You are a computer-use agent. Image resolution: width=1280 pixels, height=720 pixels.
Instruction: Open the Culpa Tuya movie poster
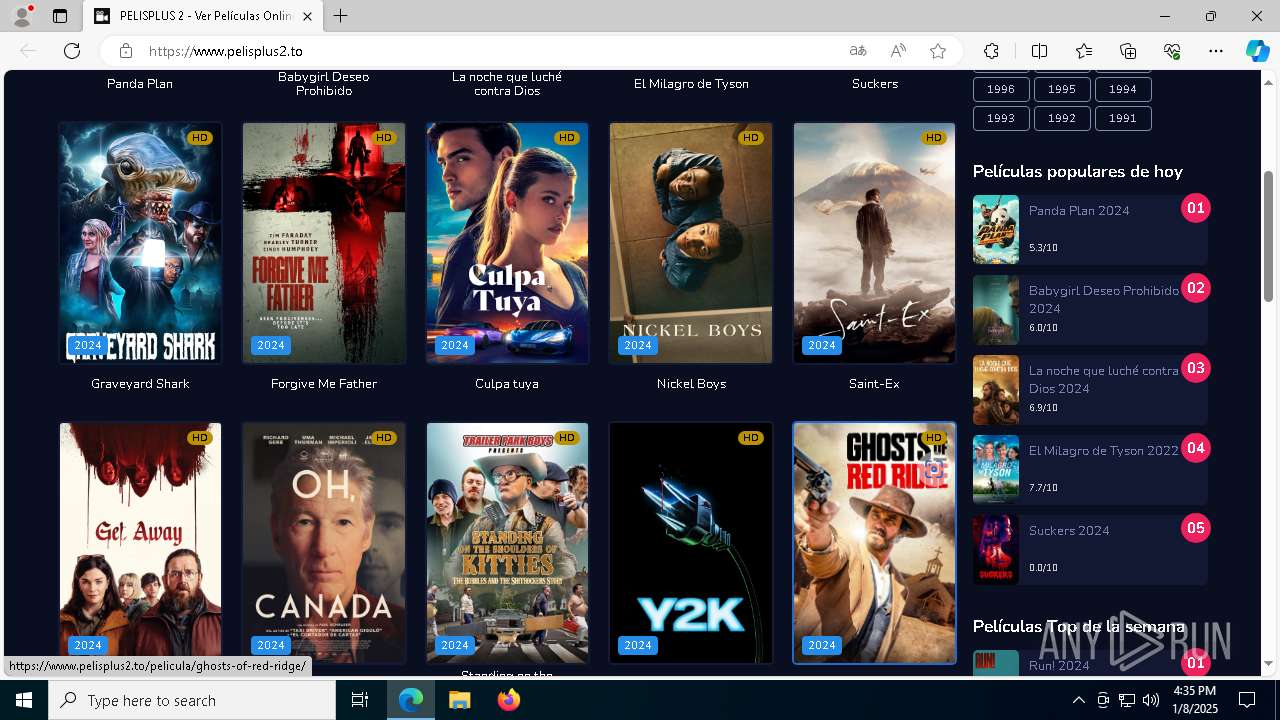(x=507, y=243)
